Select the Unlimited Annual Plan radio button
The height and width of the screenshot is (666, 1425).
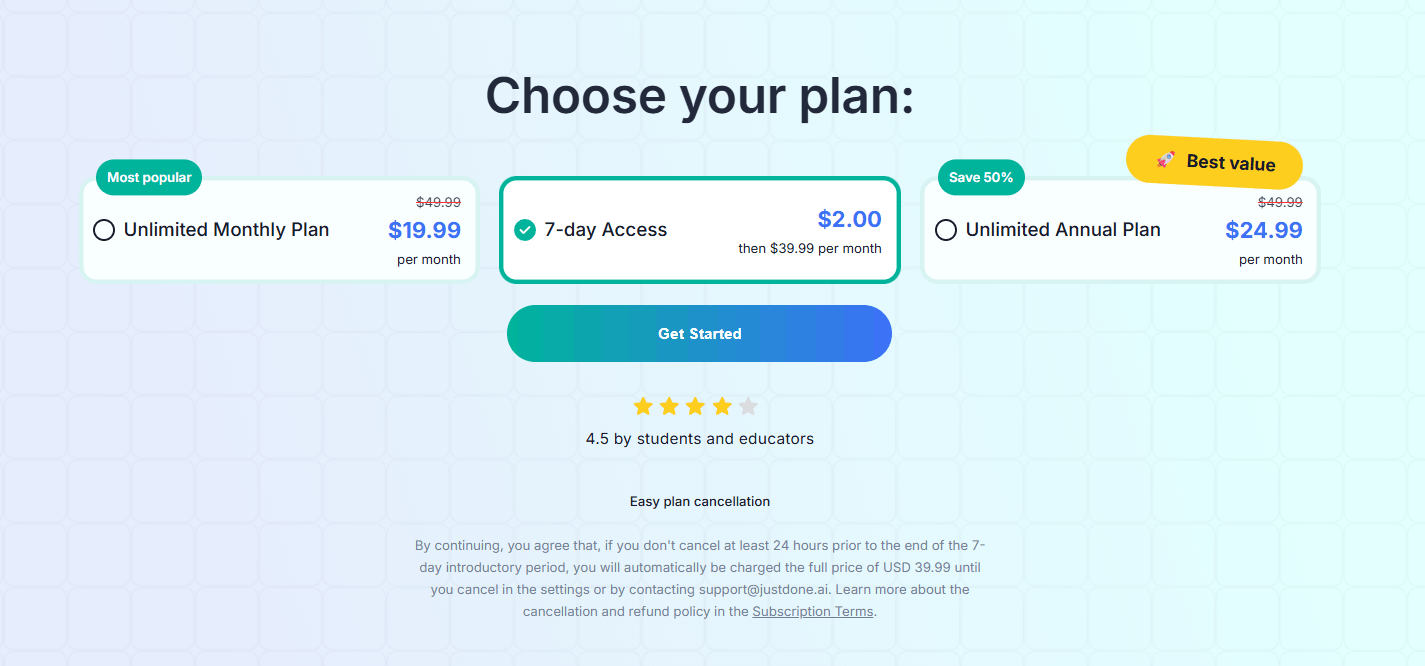point(945,230)
